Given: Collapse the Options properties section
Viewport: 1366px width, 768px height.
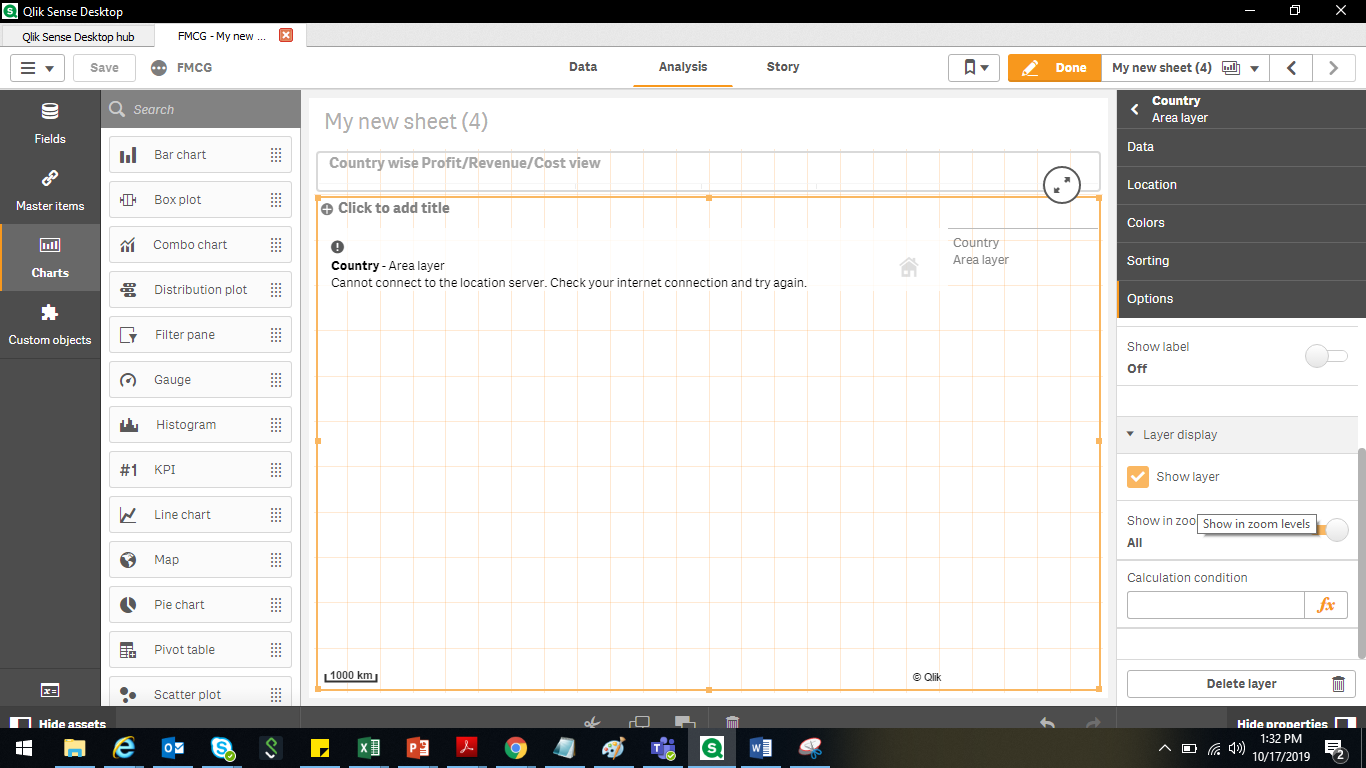Looking at the screenshot, I should click(1241, 299).
